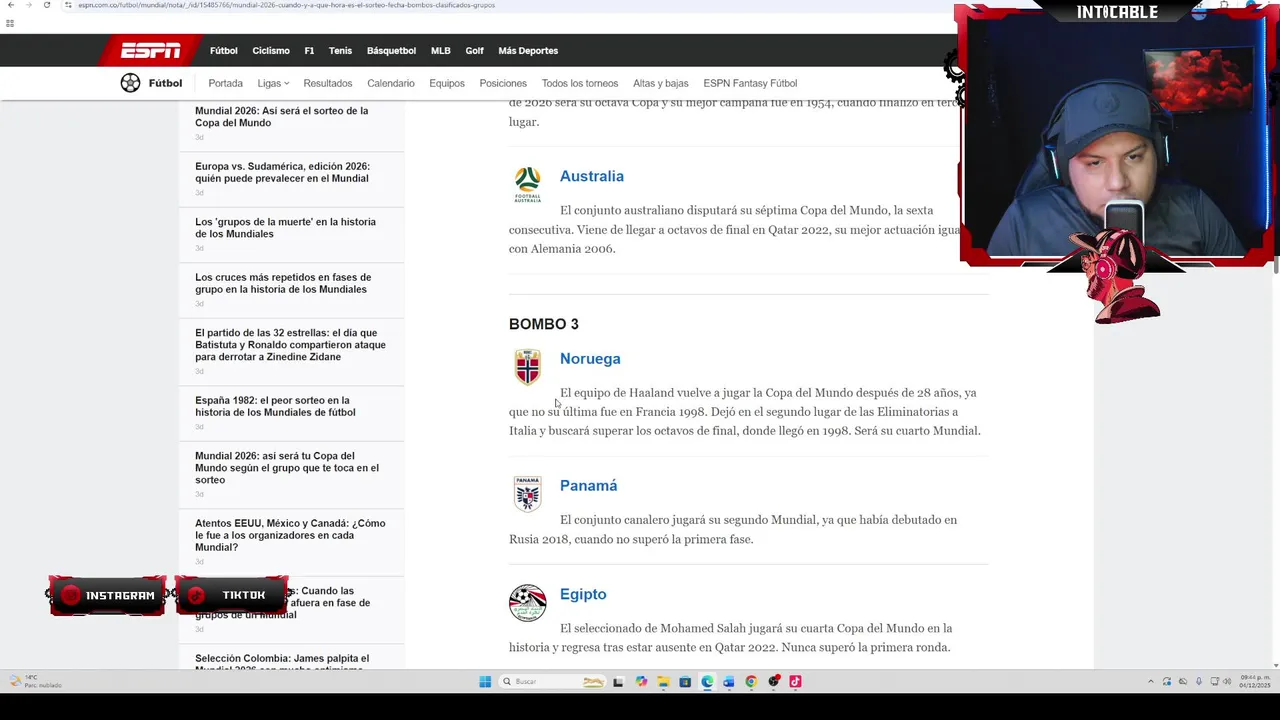Open the Ciclismo top menu item
Viewport: 1280px width, 720px height.
(x=270, y=51)
